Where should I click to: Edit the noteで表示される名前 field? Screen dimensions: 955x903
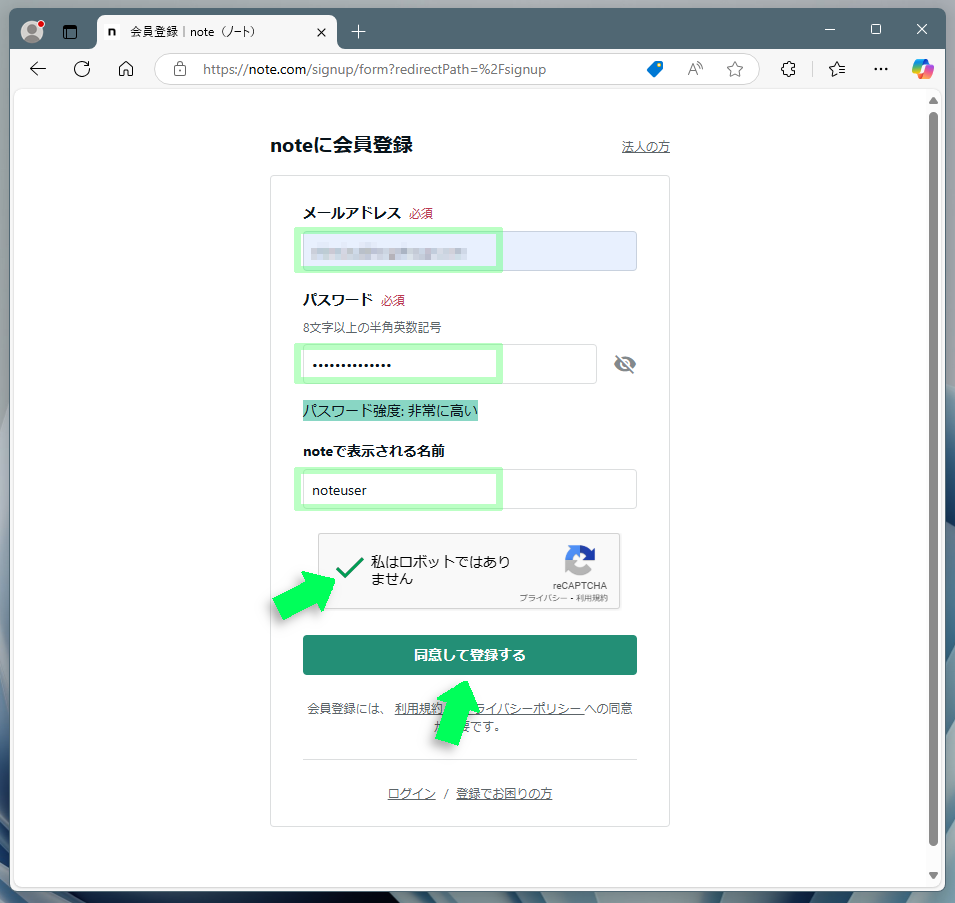(470, 489)
